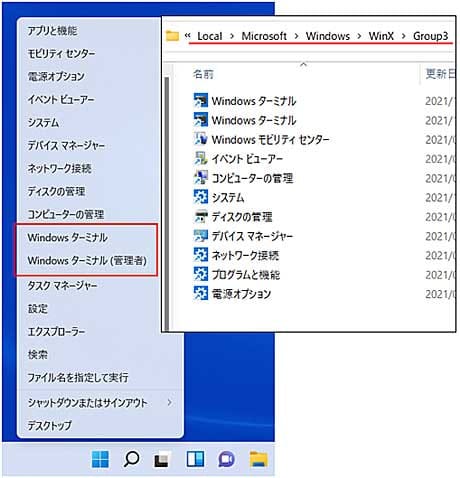Select file name イベント ビューアー in Explorer list
This screenshot has width=460, height=478.
tap(247, 159)
